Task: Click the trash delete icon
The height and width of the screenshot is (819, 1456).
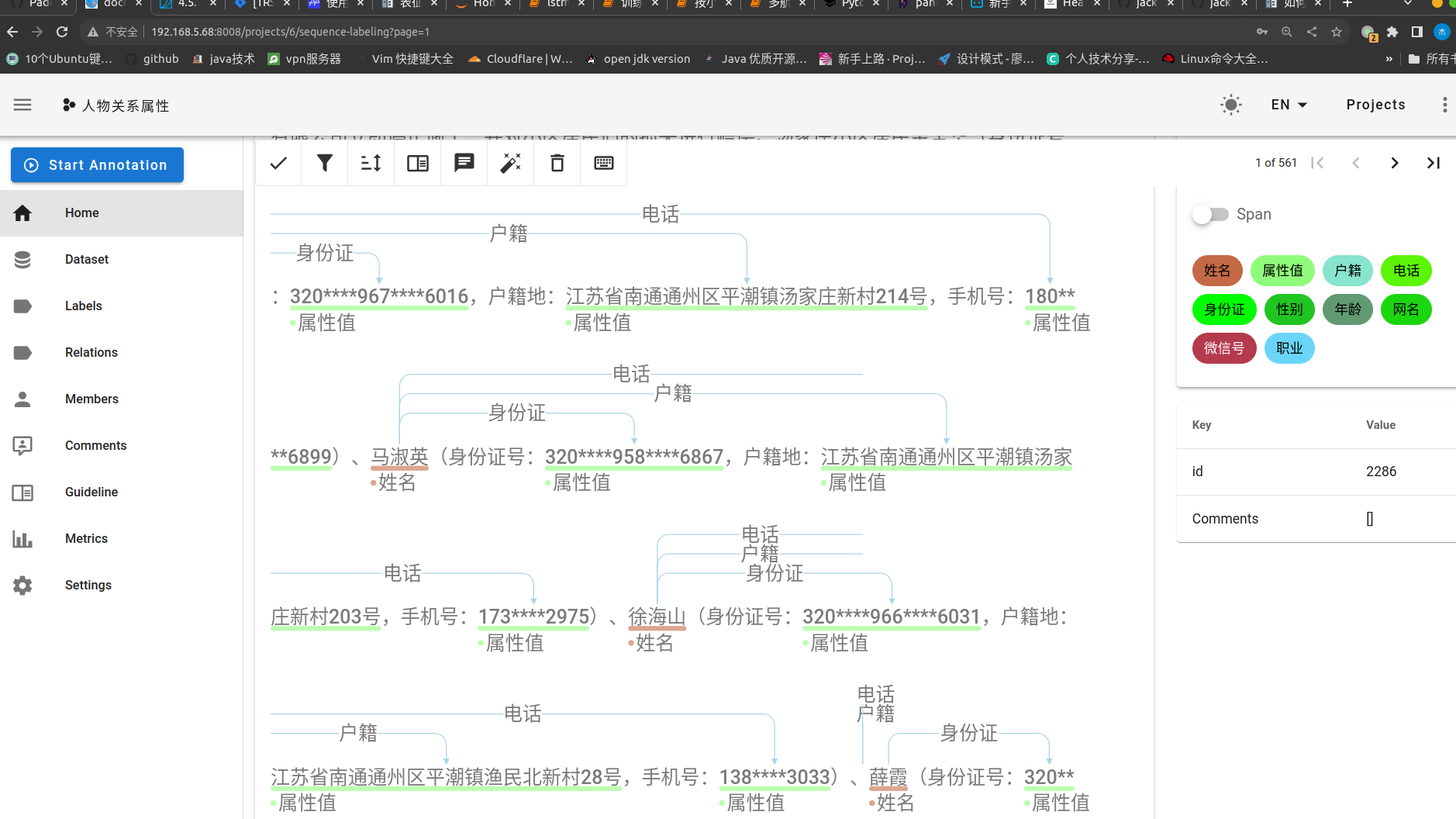Action: pyautogui.click(x=557, y=163)
